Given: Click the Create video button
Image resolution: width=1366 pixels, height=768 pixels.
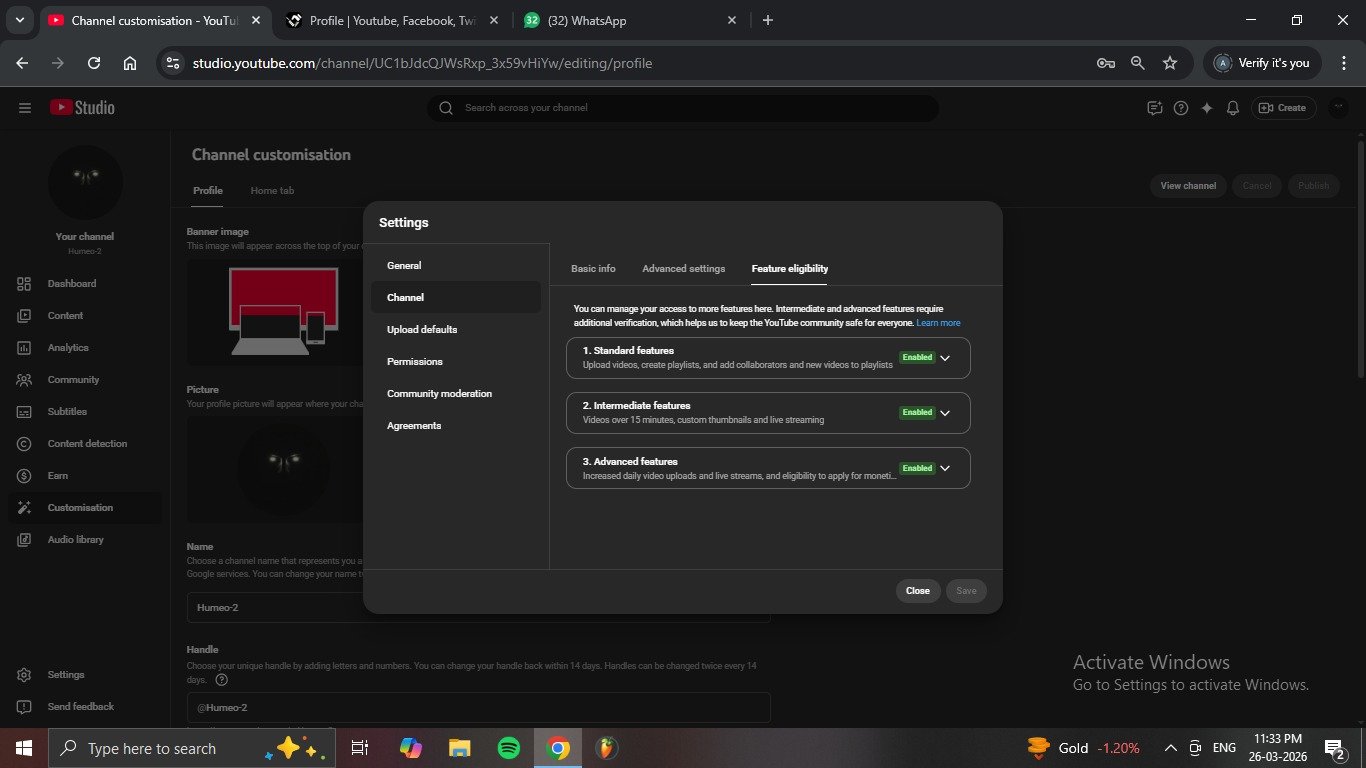Looking at the screenshot, I should coord(1282,108).
